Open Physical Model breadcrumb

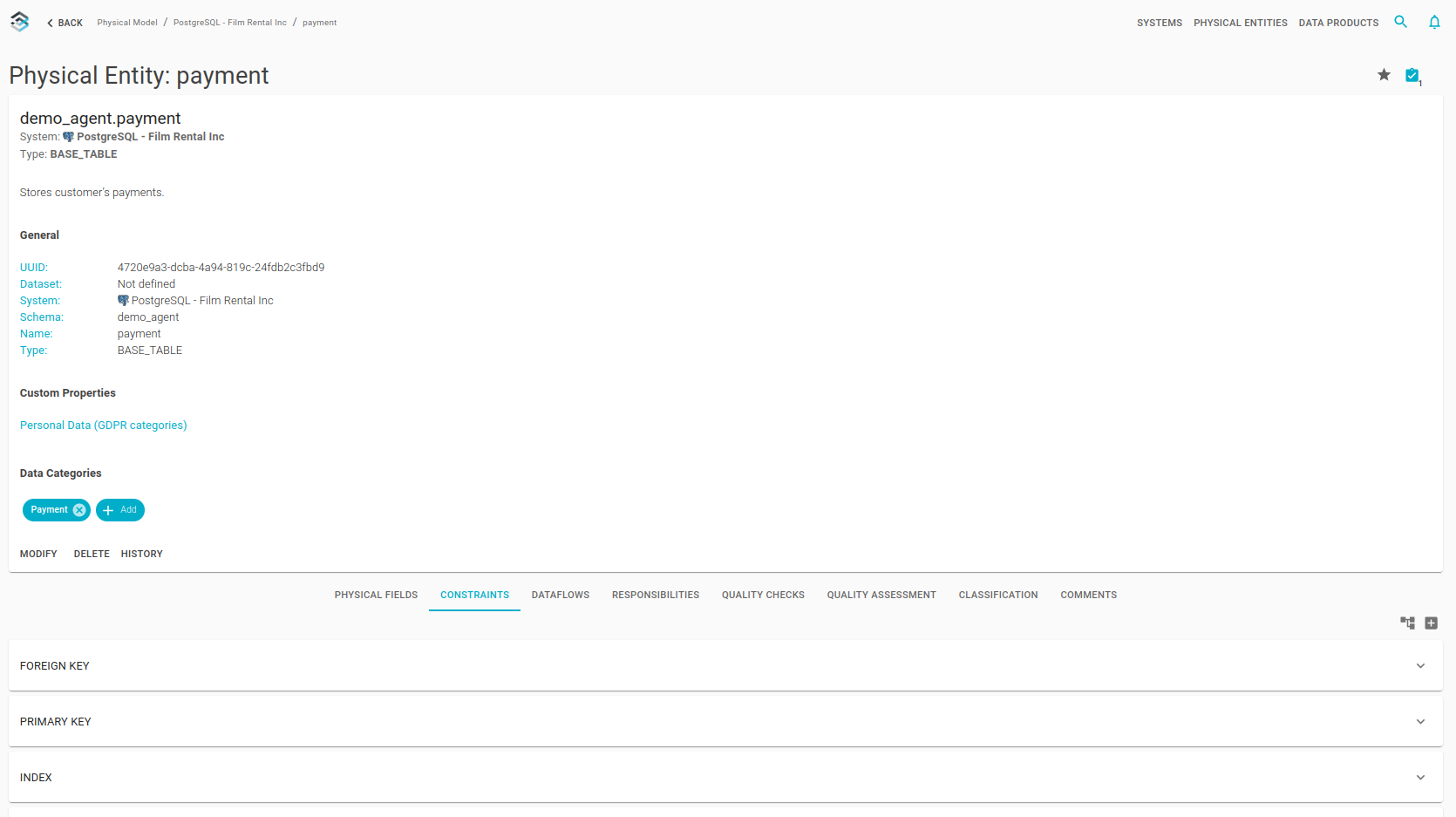point(127,23)
